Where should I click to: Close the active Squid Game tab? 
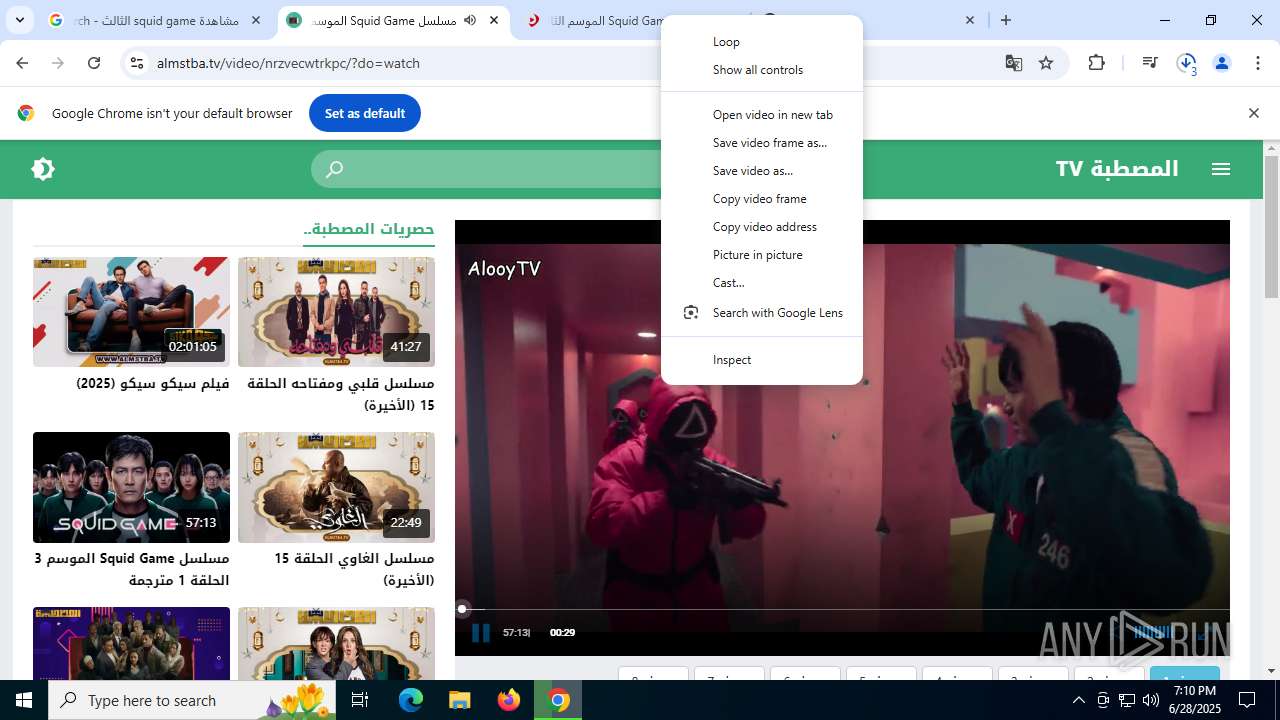pyautogui.click(x=494, y=20)
